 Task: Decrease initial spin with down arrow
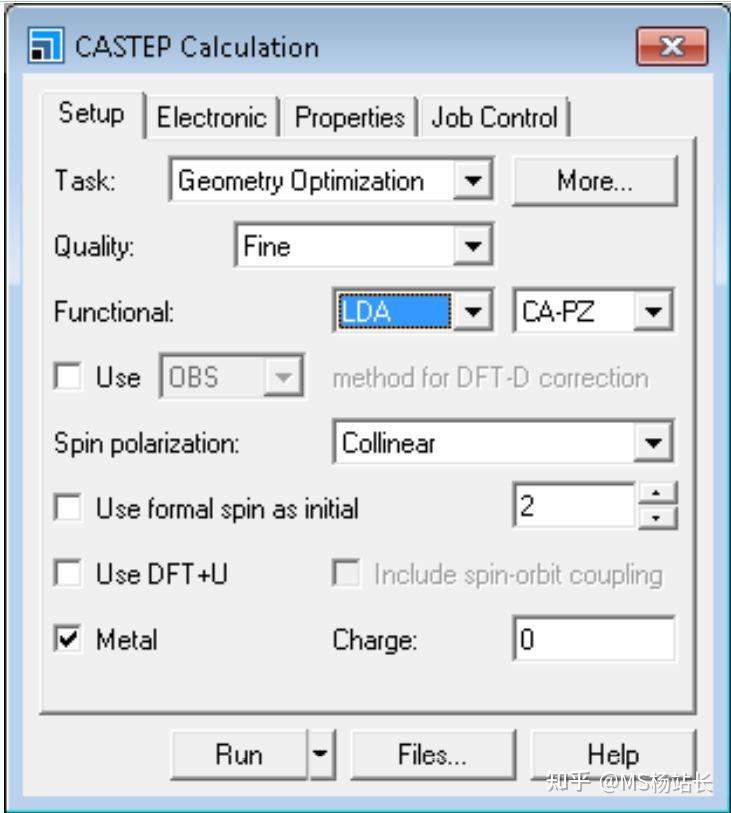(657, 518)
